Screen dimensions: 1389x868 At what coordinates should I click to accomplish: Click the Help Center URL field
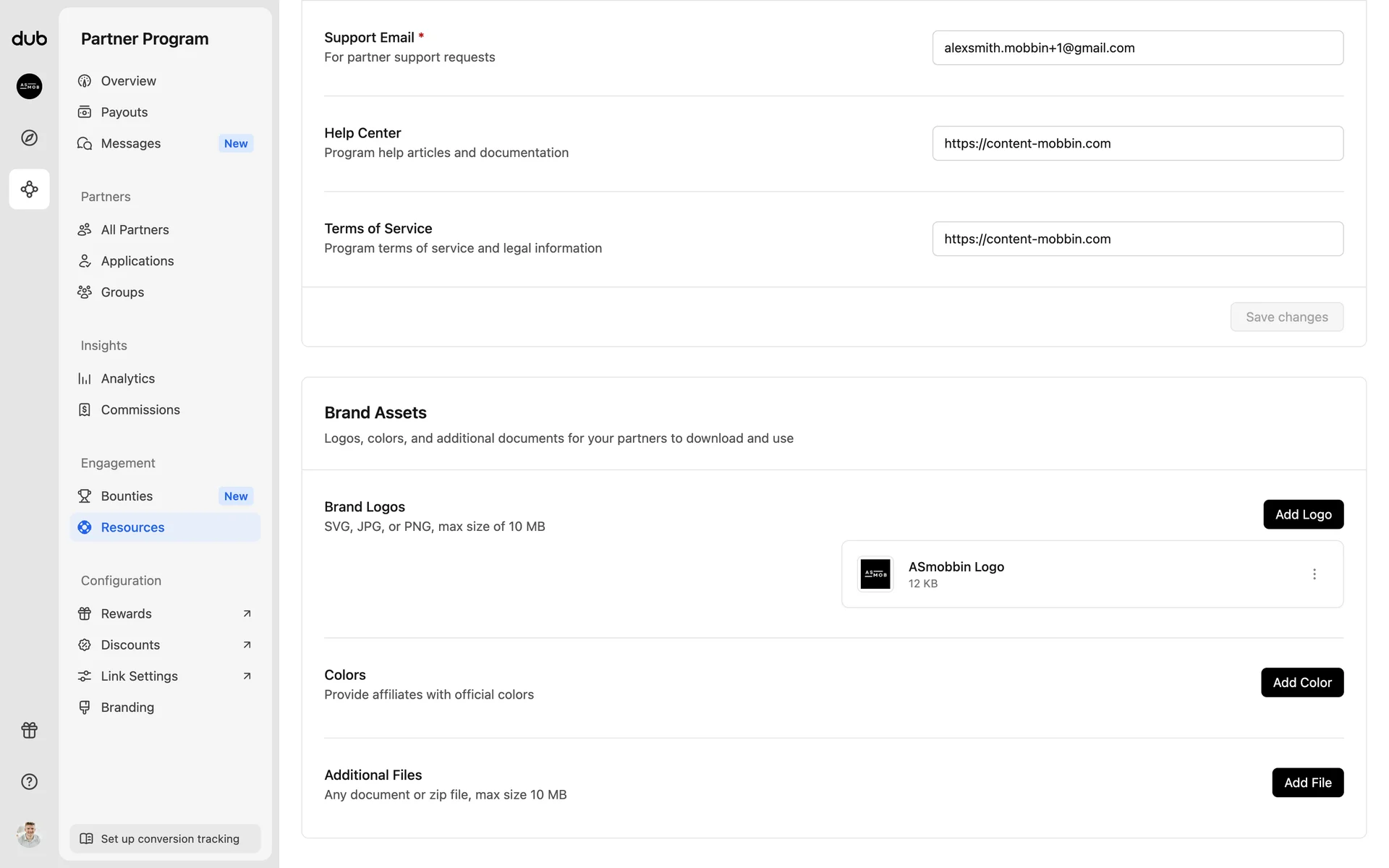click(x=1137, y=143)
